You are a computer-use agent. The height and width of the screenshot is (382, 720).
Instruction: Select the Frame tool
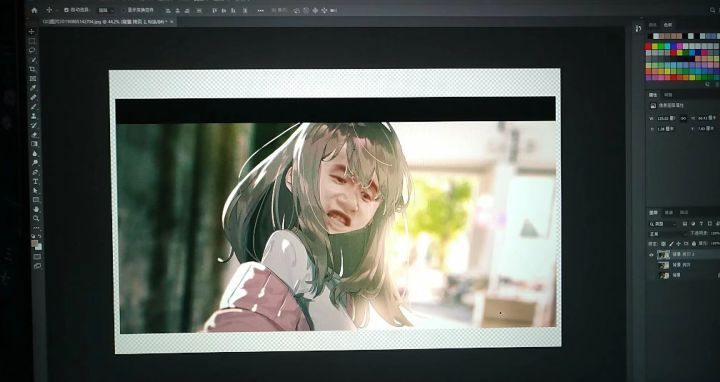33,79
